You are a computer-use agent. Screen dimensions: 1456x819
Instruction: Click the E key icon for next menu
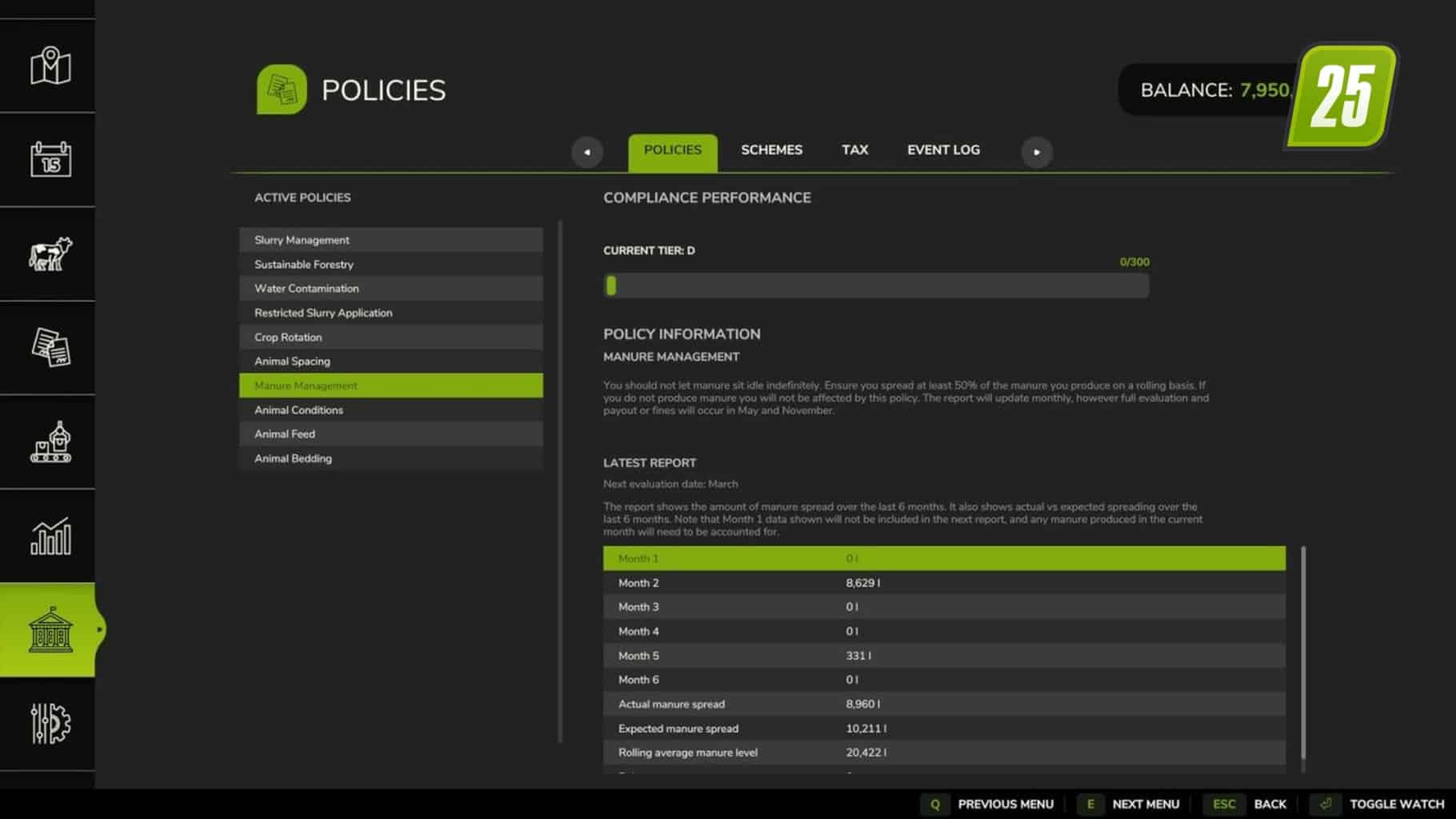(x=1090, y=804)
